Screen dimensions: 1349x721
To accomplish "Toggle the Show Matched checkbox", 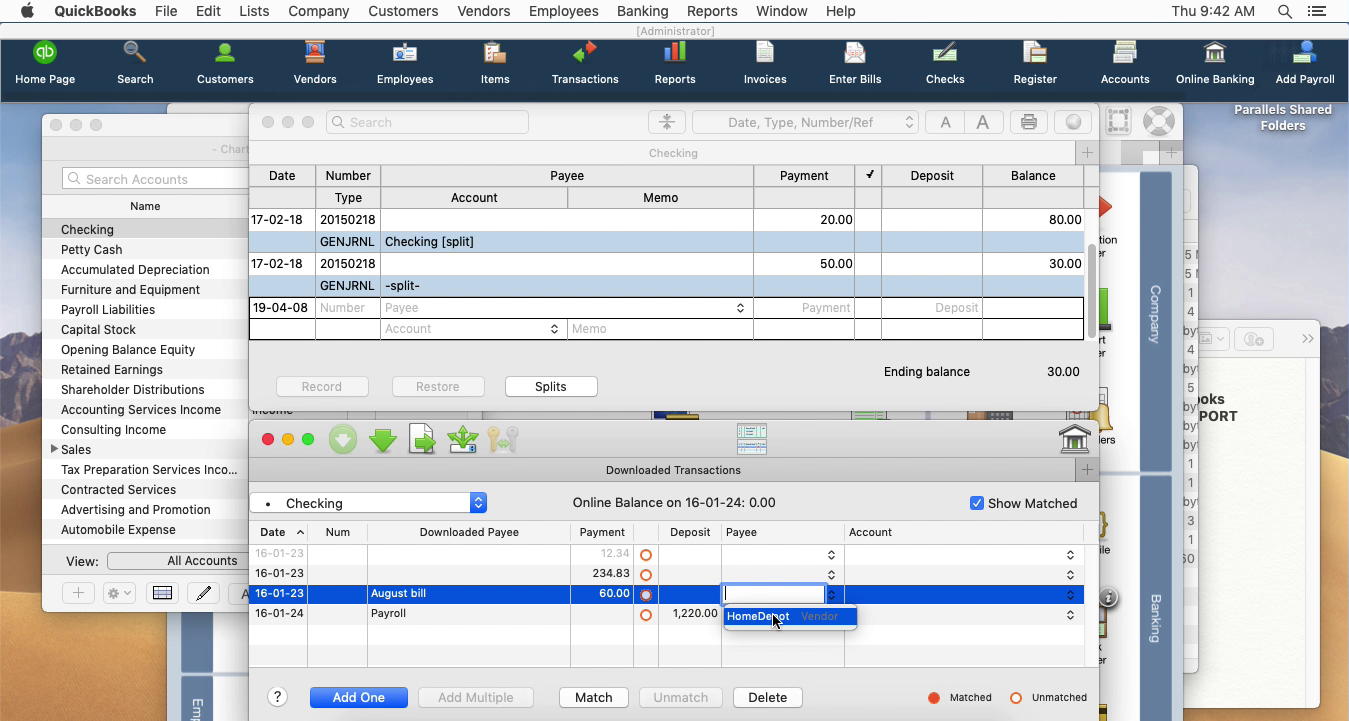I will pyautogui.click(x=977, y=503).
